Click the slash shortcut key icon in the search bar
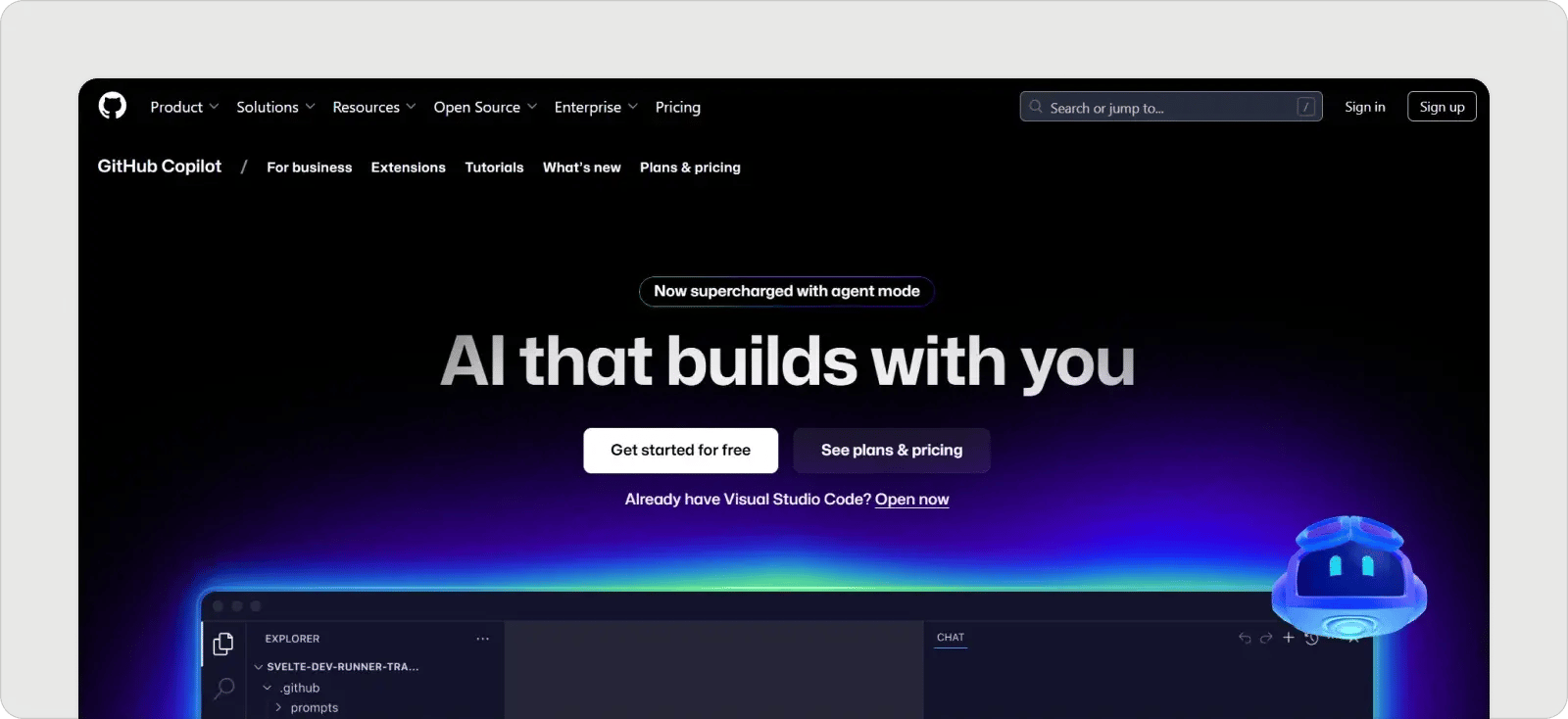1568x719 pixels. [1305, 107]
